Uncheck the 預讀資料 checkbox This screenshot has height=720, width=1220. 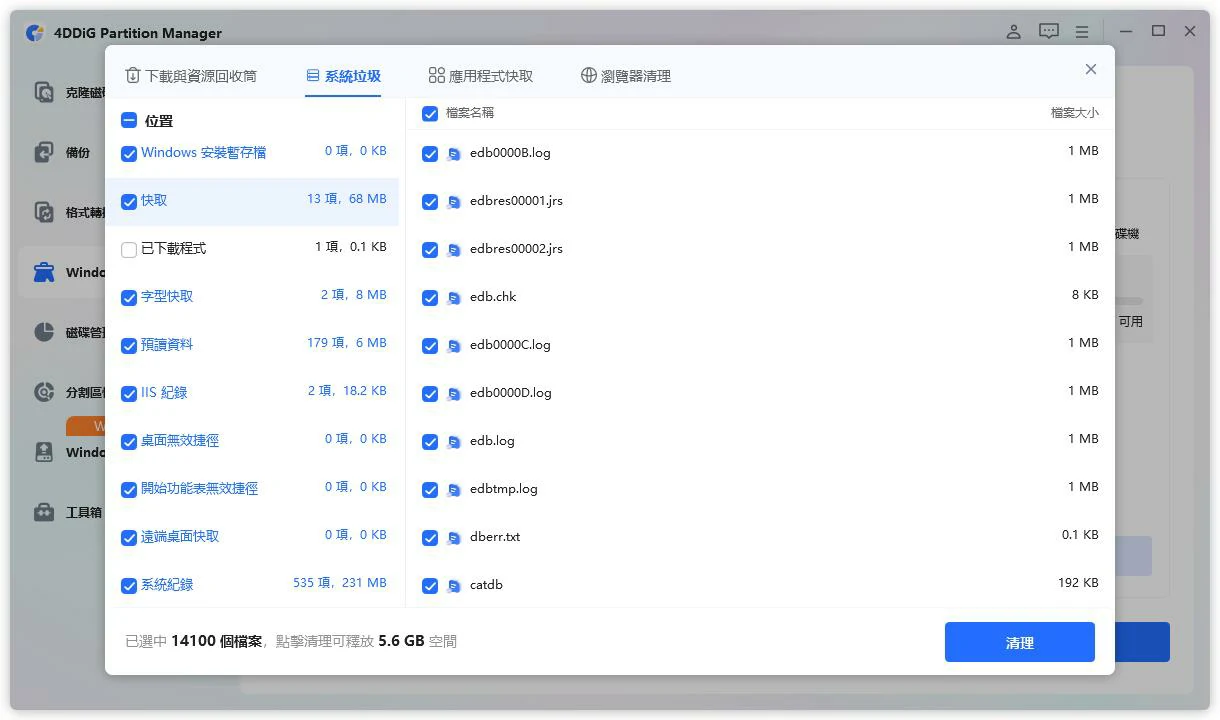point(129,346)
